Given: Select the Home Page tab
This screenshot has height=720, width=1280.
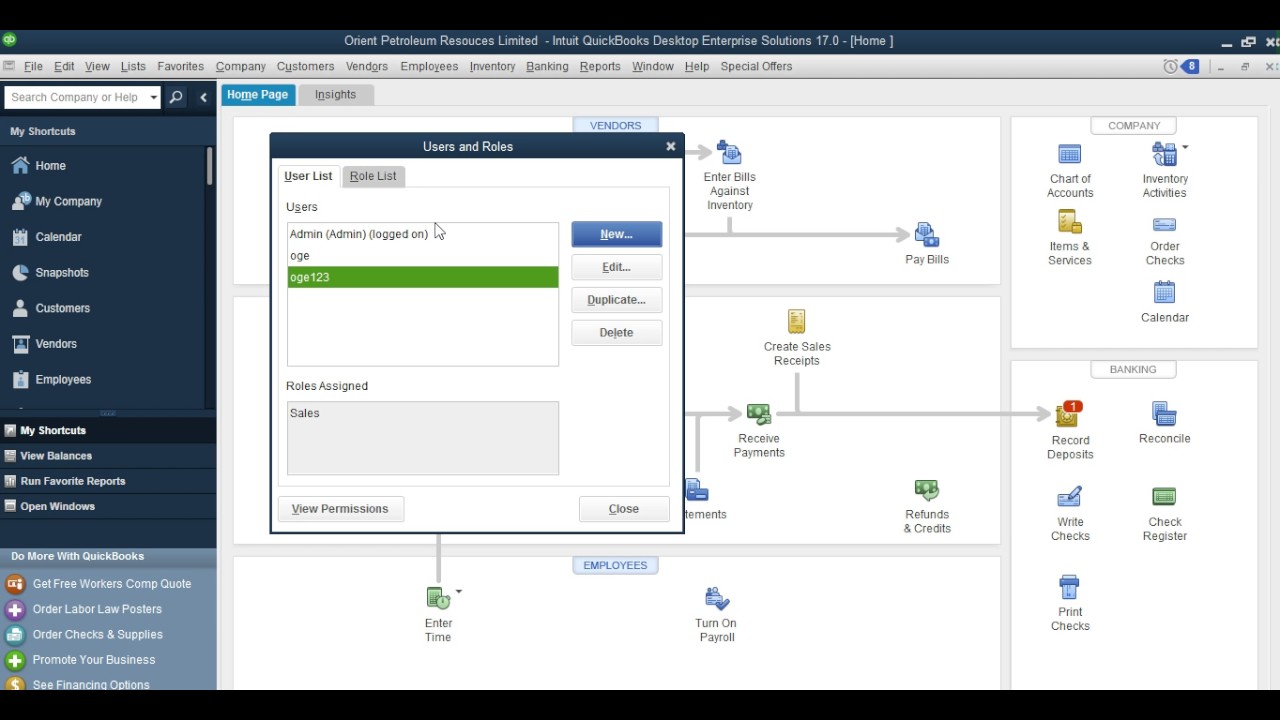Looking at the screenshot, I should pyautogui.click(x=257, y=95).
